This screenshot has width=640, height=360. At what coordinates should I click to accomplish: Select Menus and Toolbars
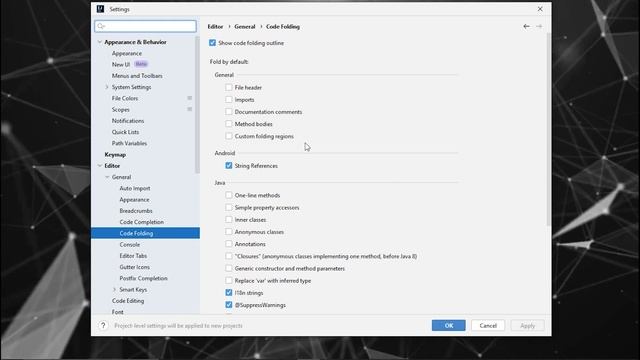pos(137,76)
